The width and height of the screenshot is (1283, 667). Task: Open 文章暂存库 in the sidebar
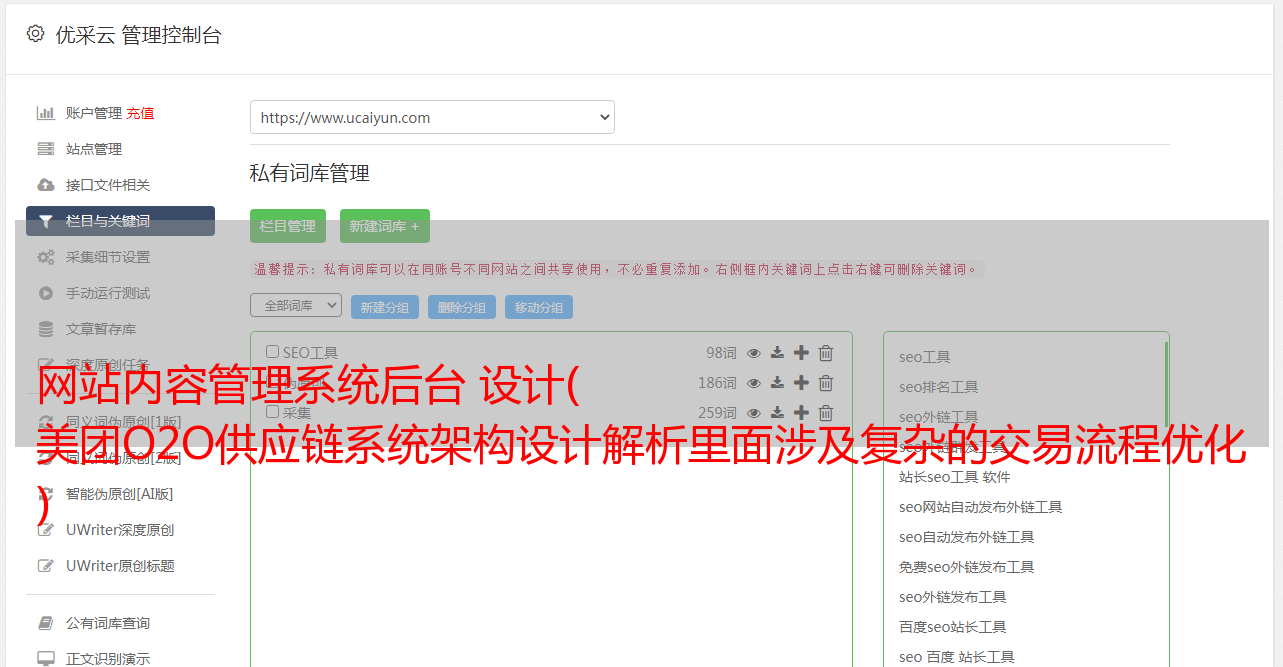(x=101, y=329)
